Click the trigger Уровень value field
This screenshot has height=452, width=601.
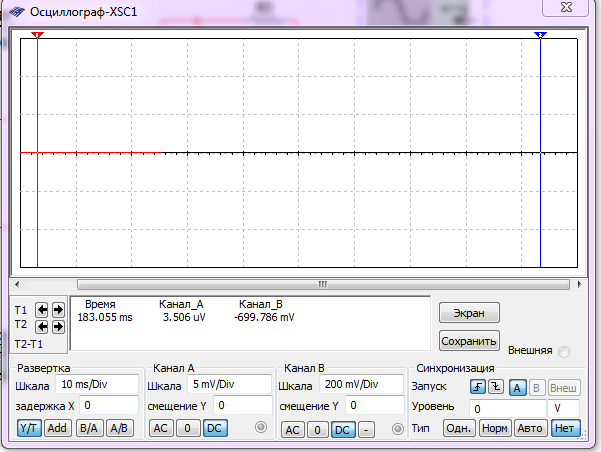(507, 408)
